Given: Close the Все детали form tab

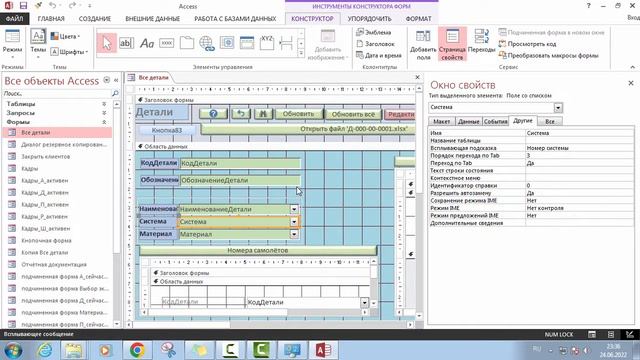Looking at the screenshot, I should (417, 77).
